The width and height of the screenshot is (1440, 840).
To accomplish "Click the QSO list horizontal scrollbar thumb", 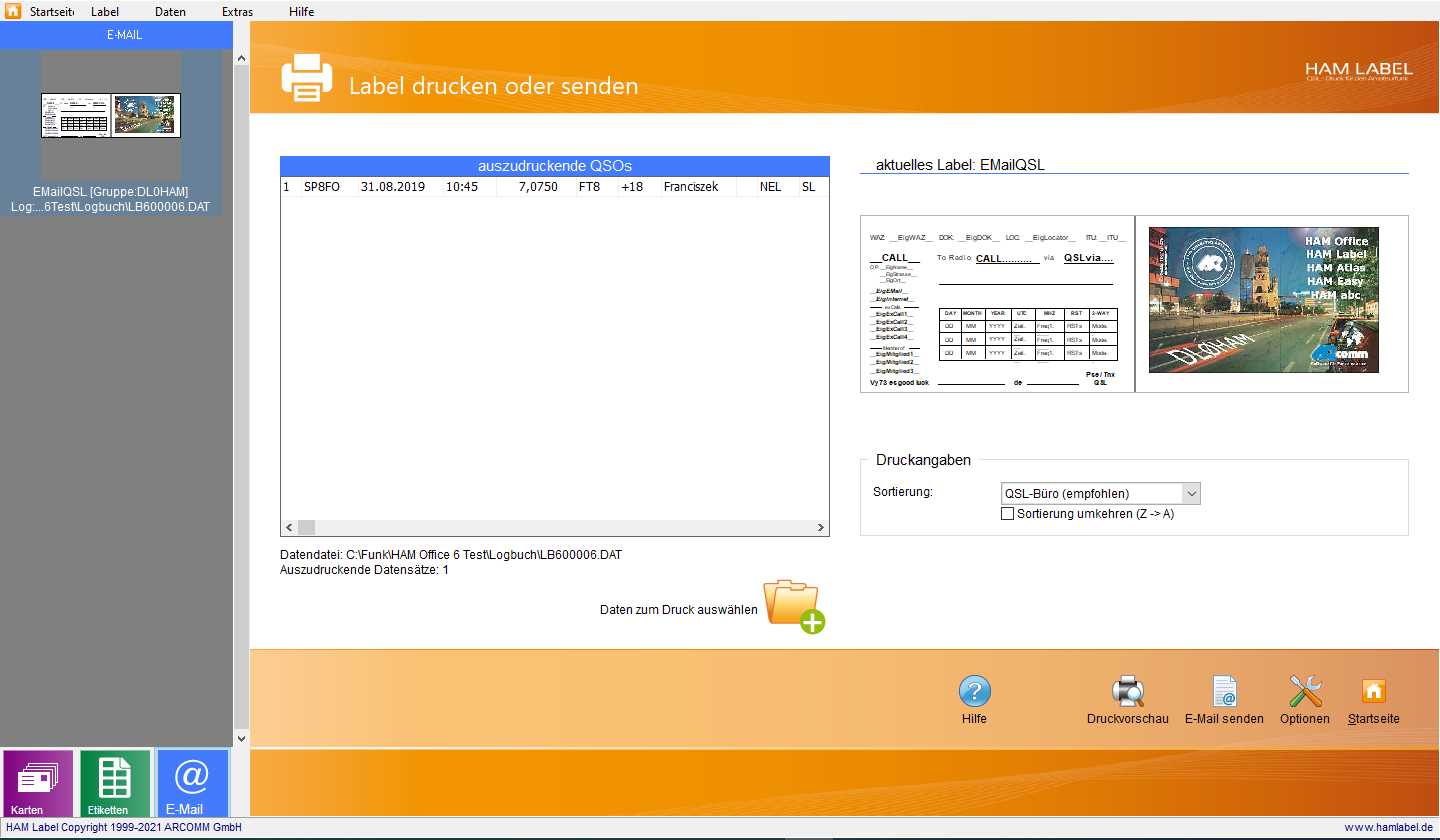I will coord(306,528).
